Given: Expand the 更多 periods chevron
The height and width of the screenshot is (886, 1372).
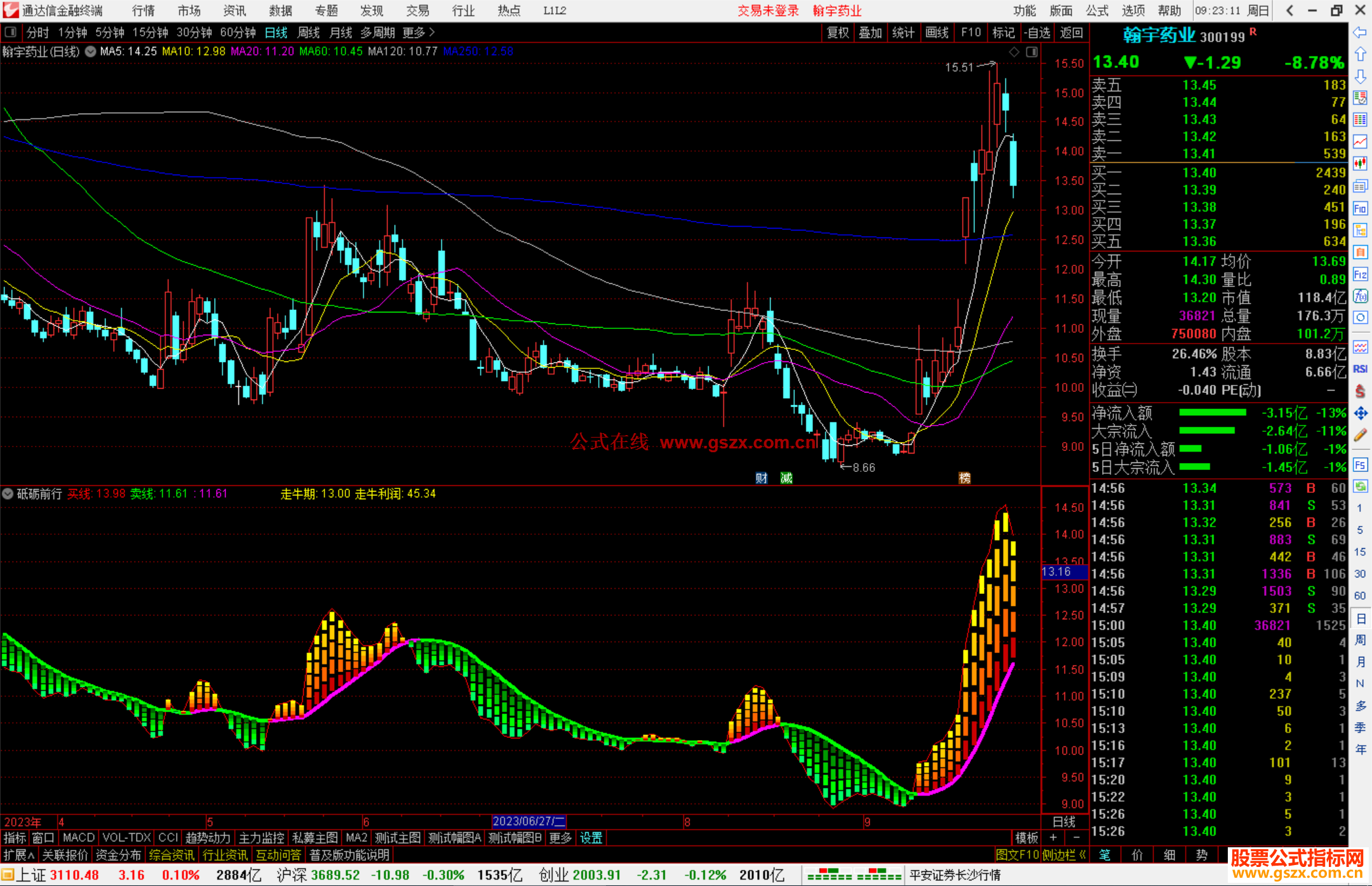Looking at the screenshot, I should click(x=432, y=32).
